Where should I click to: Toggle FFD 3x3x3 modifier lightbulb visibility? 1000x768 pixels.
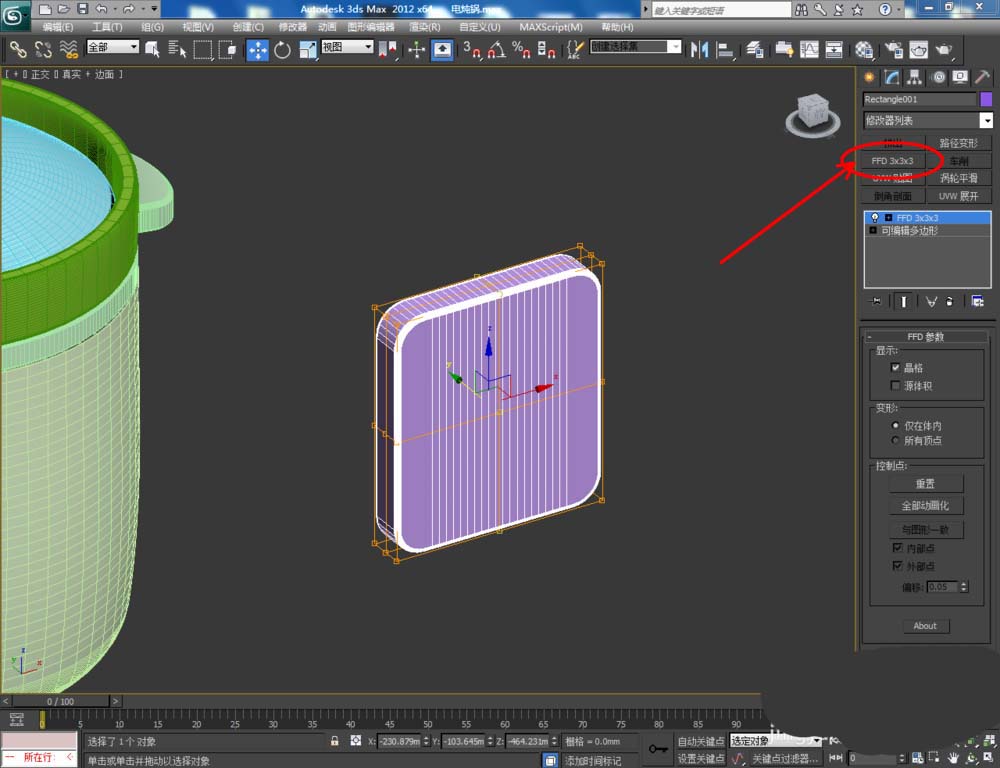point(874,217)
